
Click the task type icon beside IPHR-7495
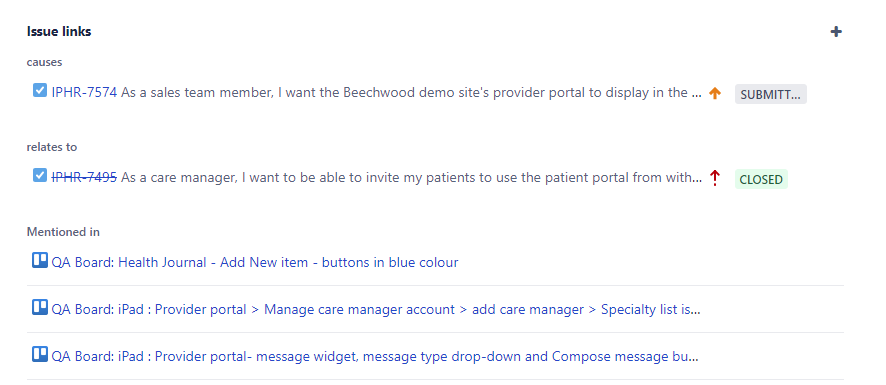[x=40, y=175]
